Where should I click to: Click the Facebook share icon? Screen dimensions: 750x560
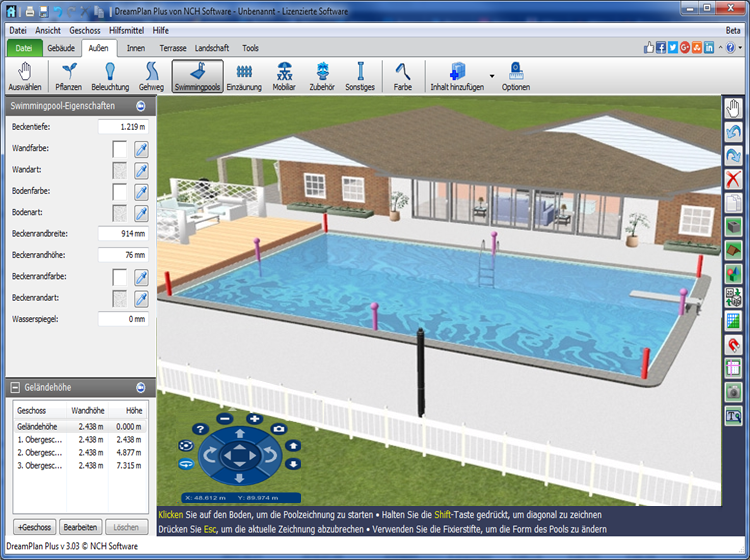661,48
